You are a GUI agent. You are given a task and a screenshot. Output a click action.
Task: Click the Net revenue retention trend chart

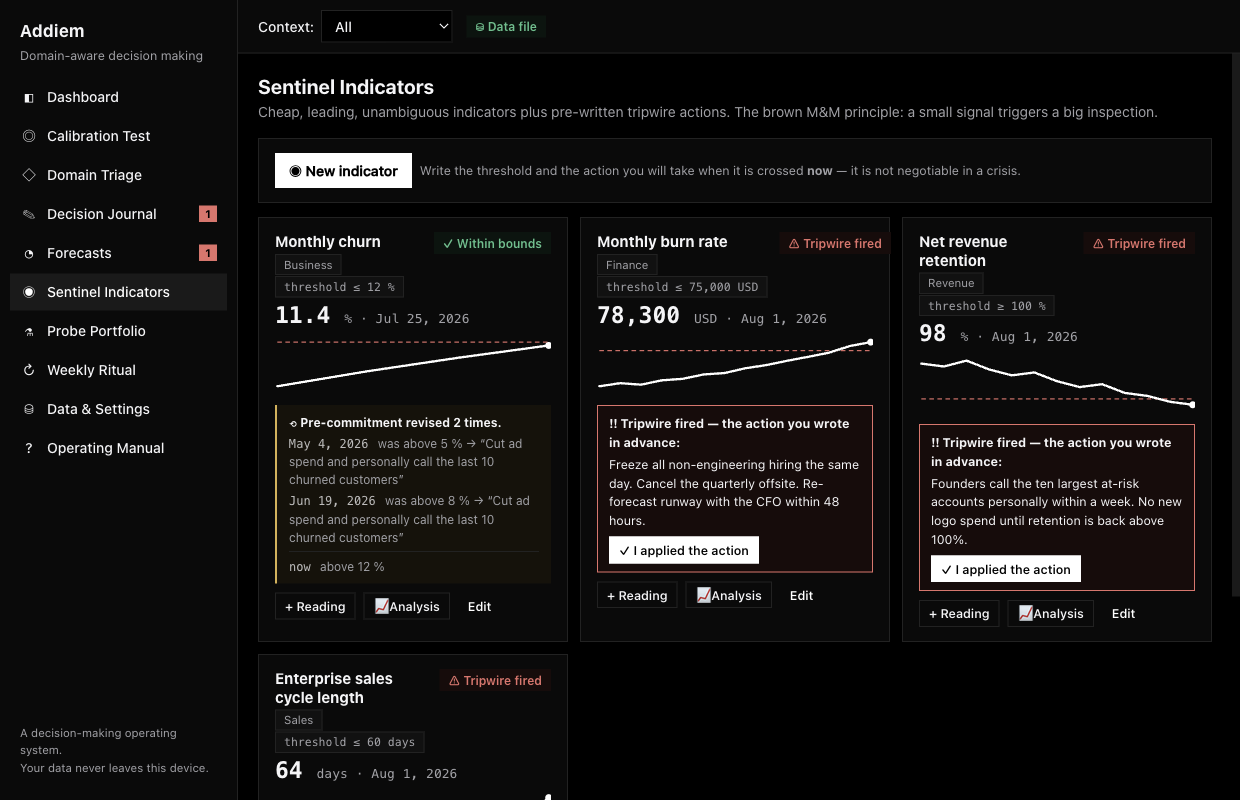[1057, 381]
